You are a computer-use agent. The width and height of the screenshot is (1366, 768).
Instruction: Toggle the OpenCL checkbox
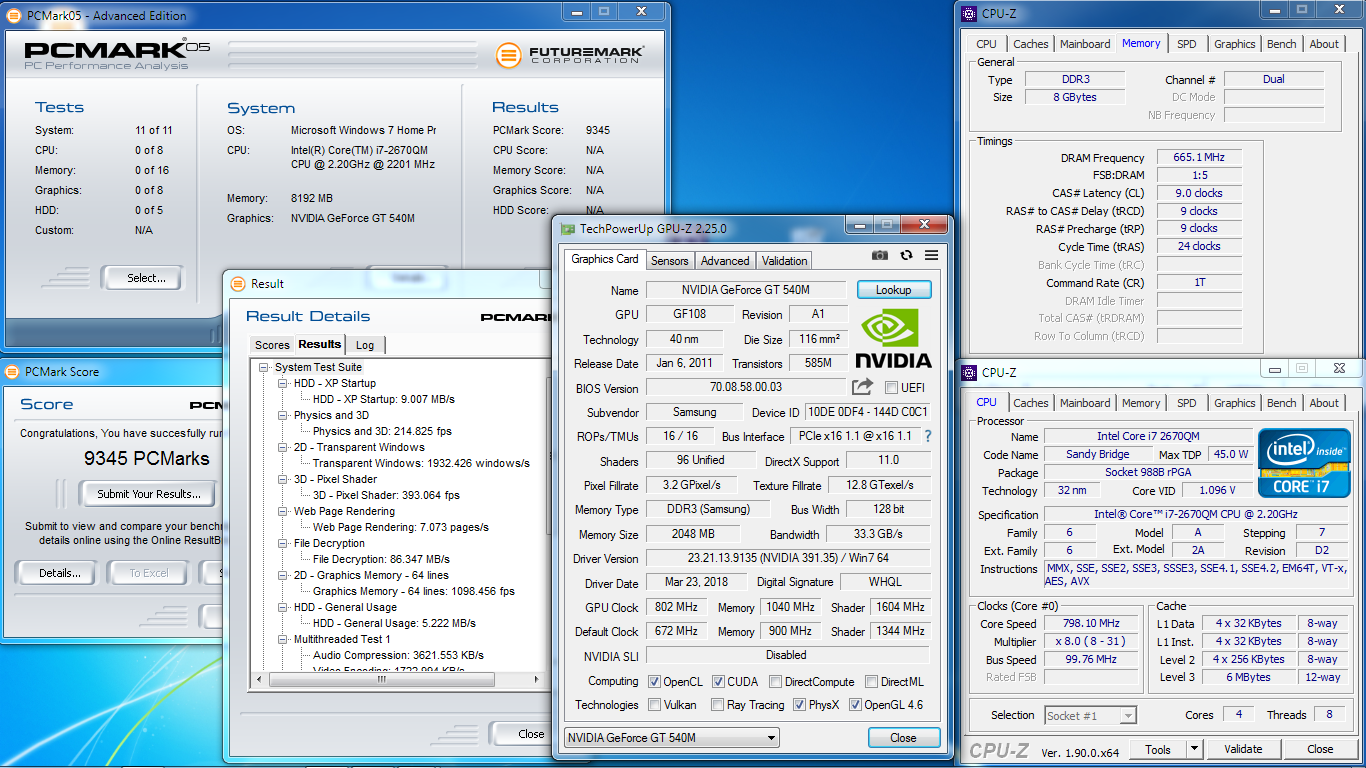click(654, 682)
